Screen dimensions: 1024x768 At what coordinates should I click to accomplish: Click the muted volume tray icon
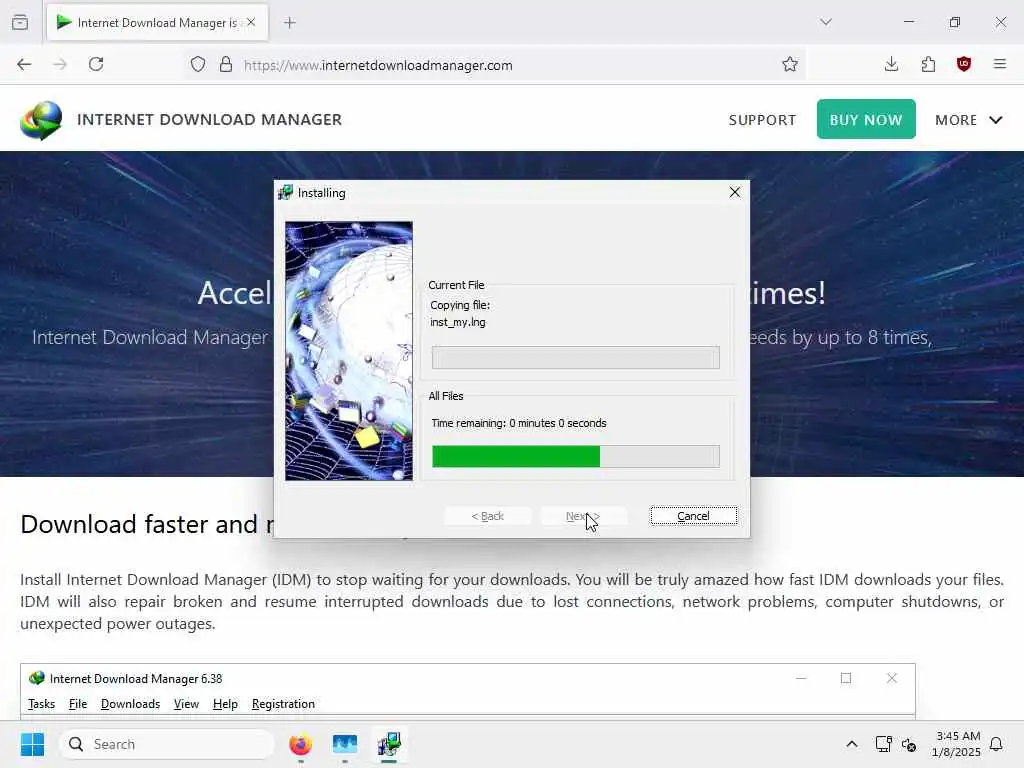point(909,744)
